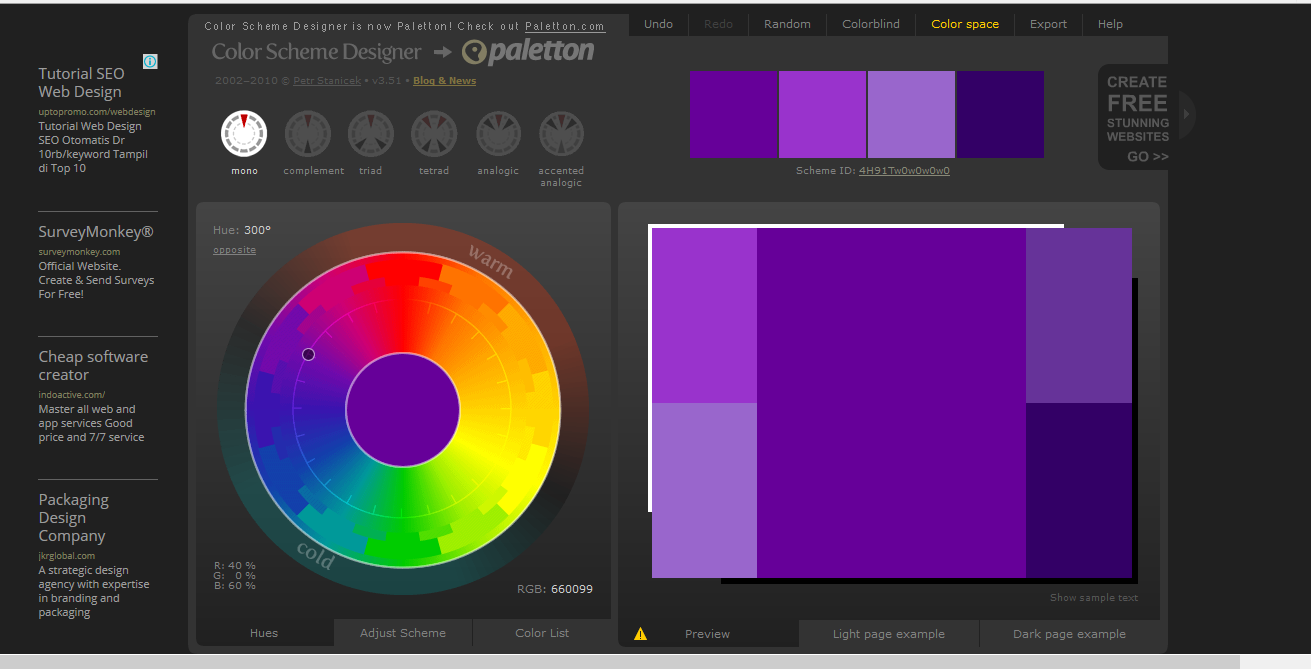Choose the triad scheme icon

(x=371, y=134)
